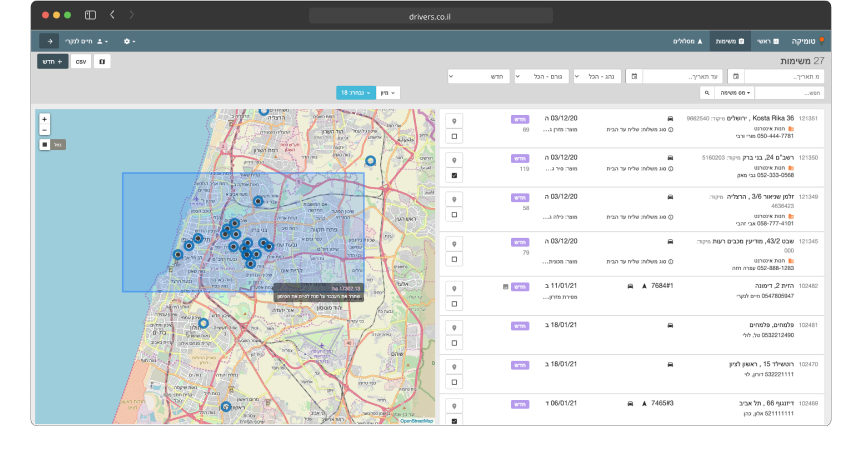Open the user account menu חיים לנקרי
The height and width of the screenshot is (465, 859).
tap(87, 41)
